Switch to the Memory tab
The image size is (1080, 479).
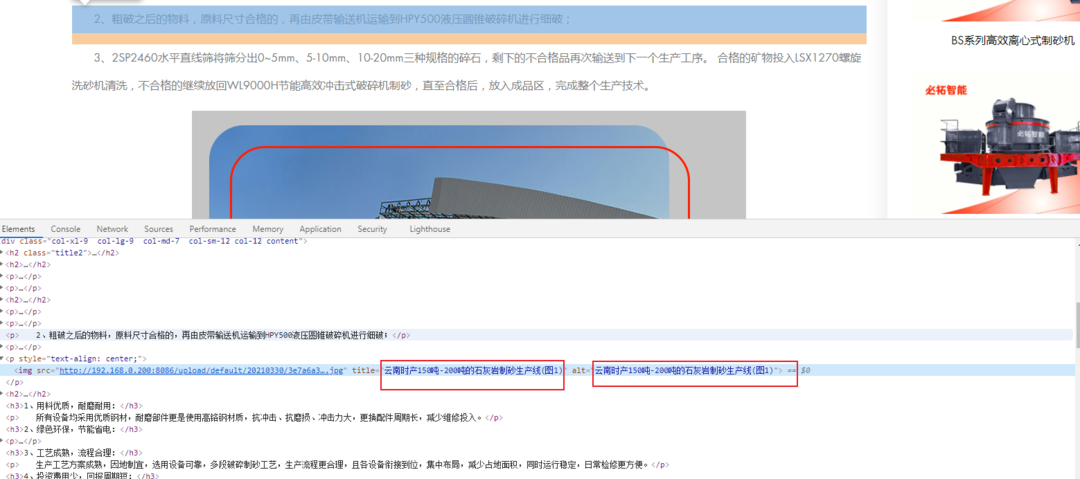267,229
